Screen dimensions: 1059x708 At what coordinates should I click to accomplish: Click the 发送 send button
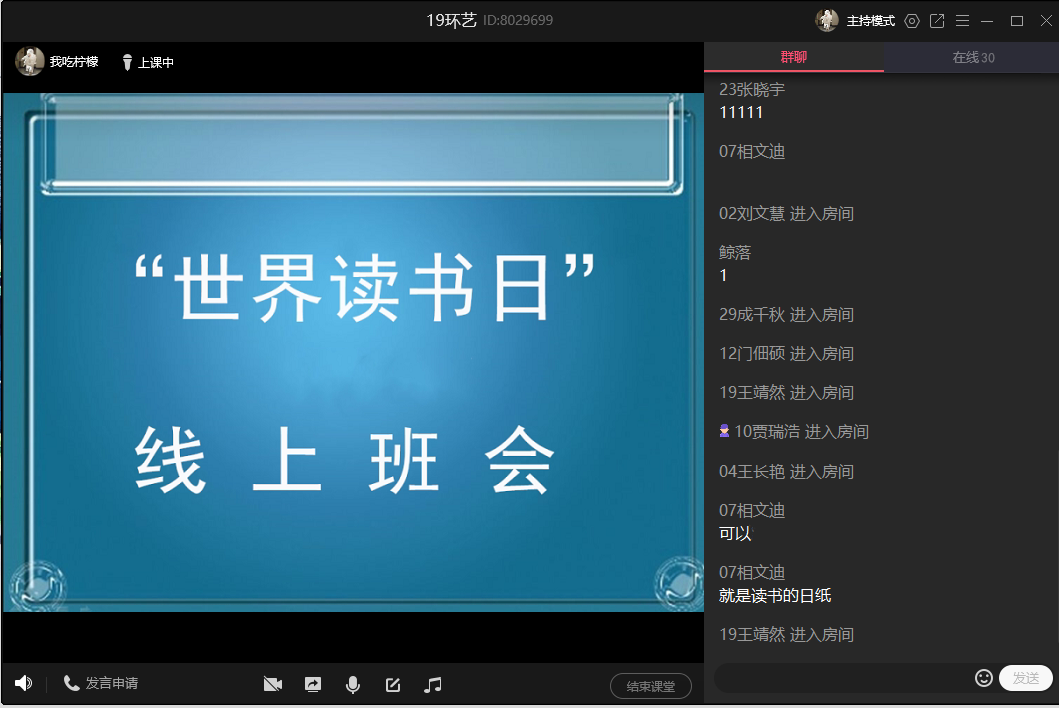1026,678
